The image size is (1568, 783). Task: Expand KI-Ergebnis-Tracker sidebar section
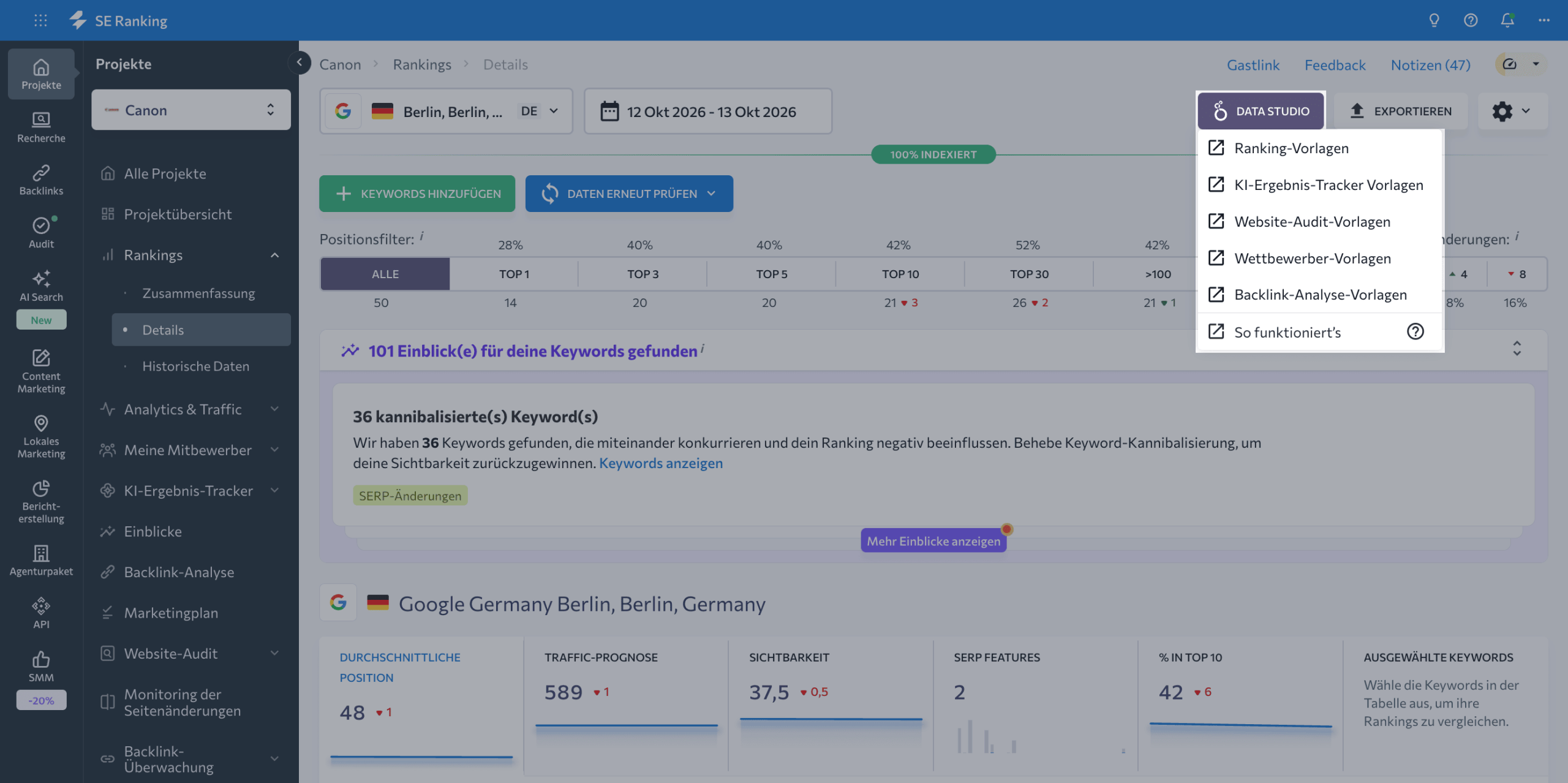[x=275, y=490]
